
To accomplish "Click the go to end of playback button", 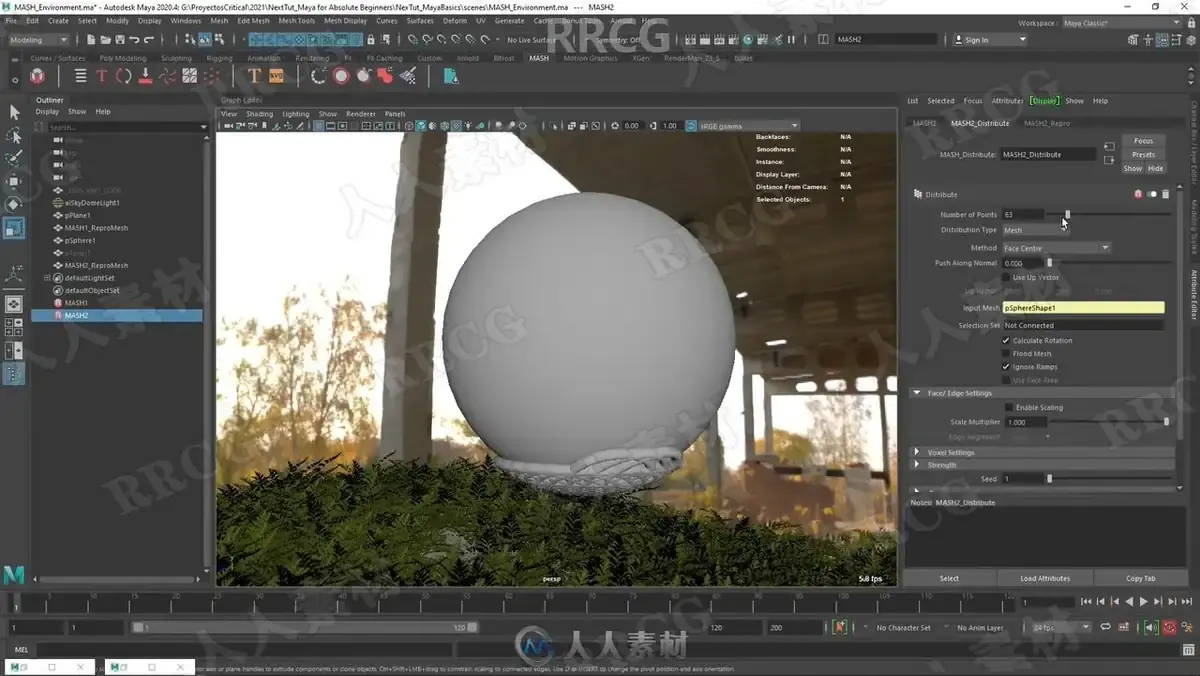I will click(1186, 602).
